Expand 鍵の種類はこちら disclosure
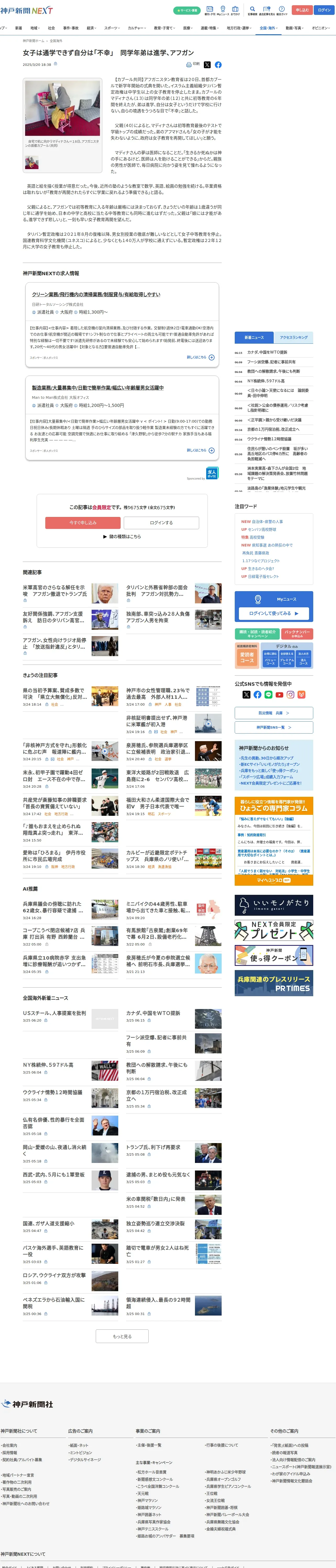 (x=122, y=536)
